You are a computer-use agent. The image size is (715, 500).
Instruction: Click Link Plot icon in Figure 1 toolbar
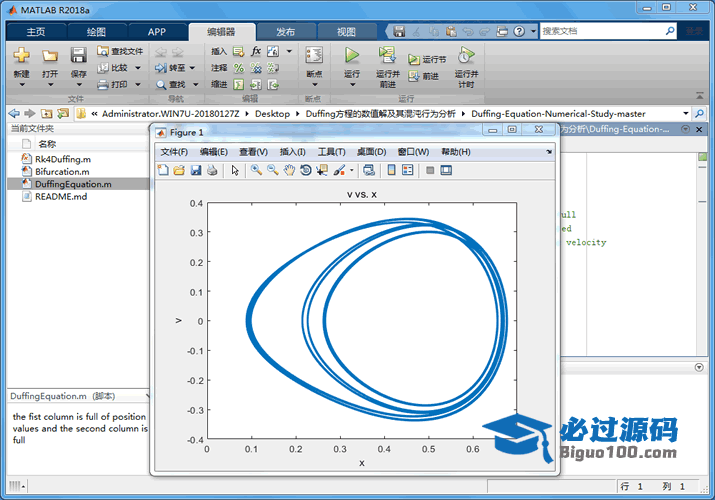click(369, 170)
